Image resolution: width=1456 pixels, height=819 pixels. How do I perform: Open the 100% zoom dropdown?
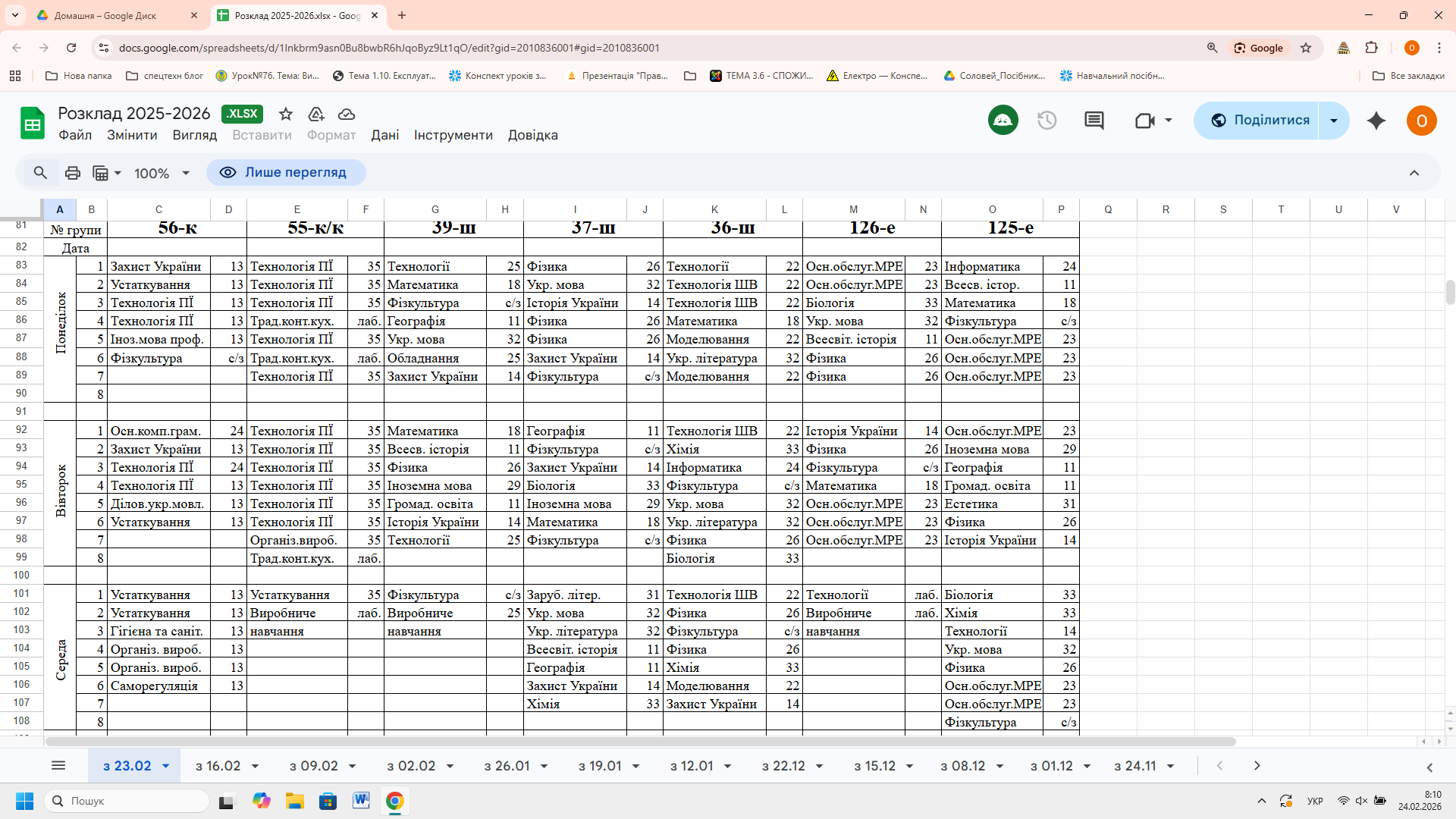pos(162,174)
